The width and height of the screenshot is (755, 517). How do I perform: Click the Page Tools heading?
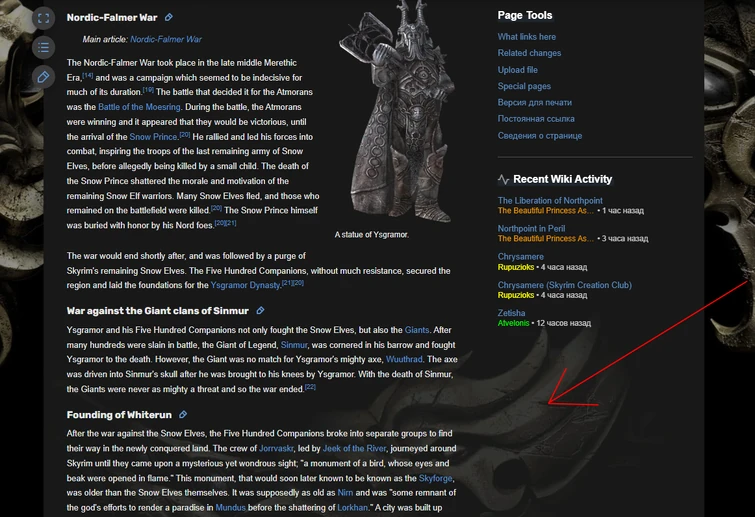point(525,15)
